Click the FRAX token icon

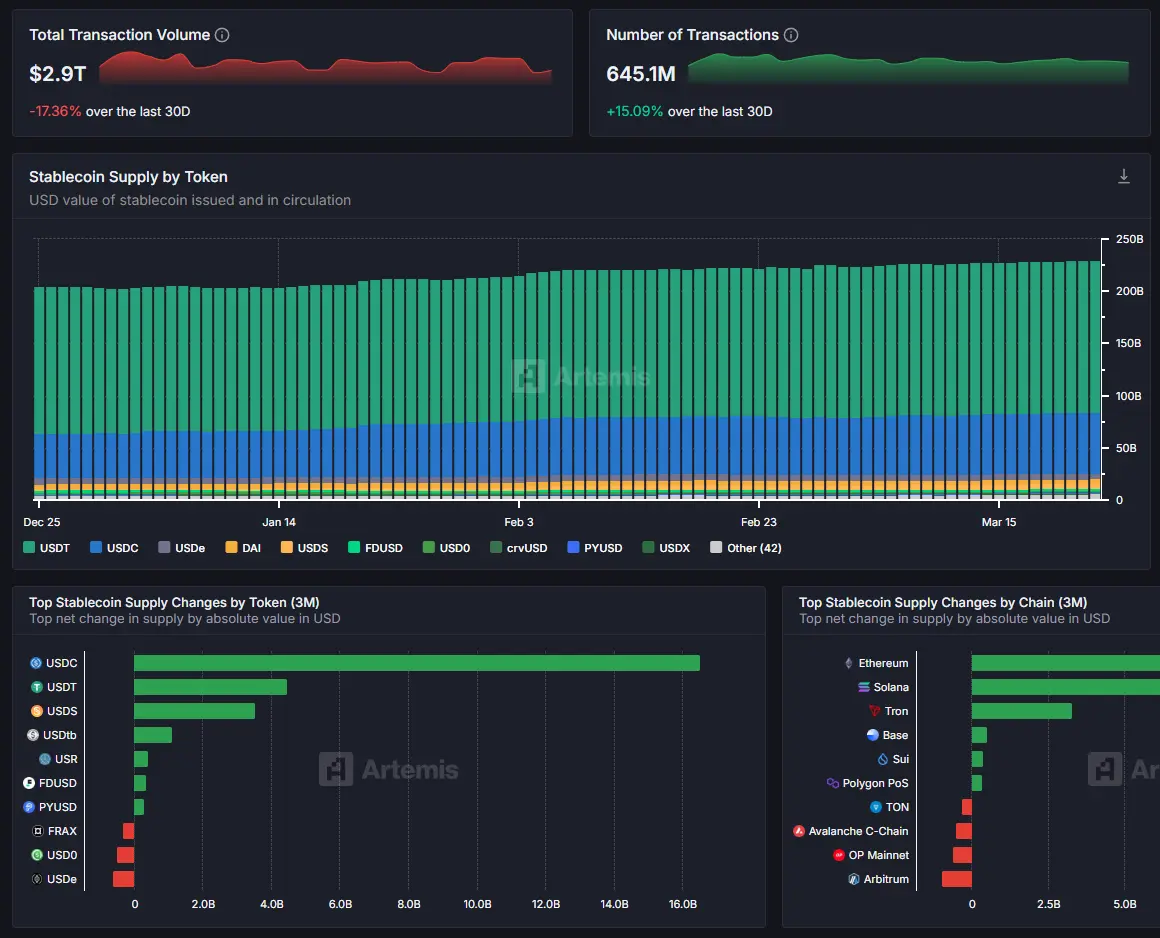click(38, 831)
